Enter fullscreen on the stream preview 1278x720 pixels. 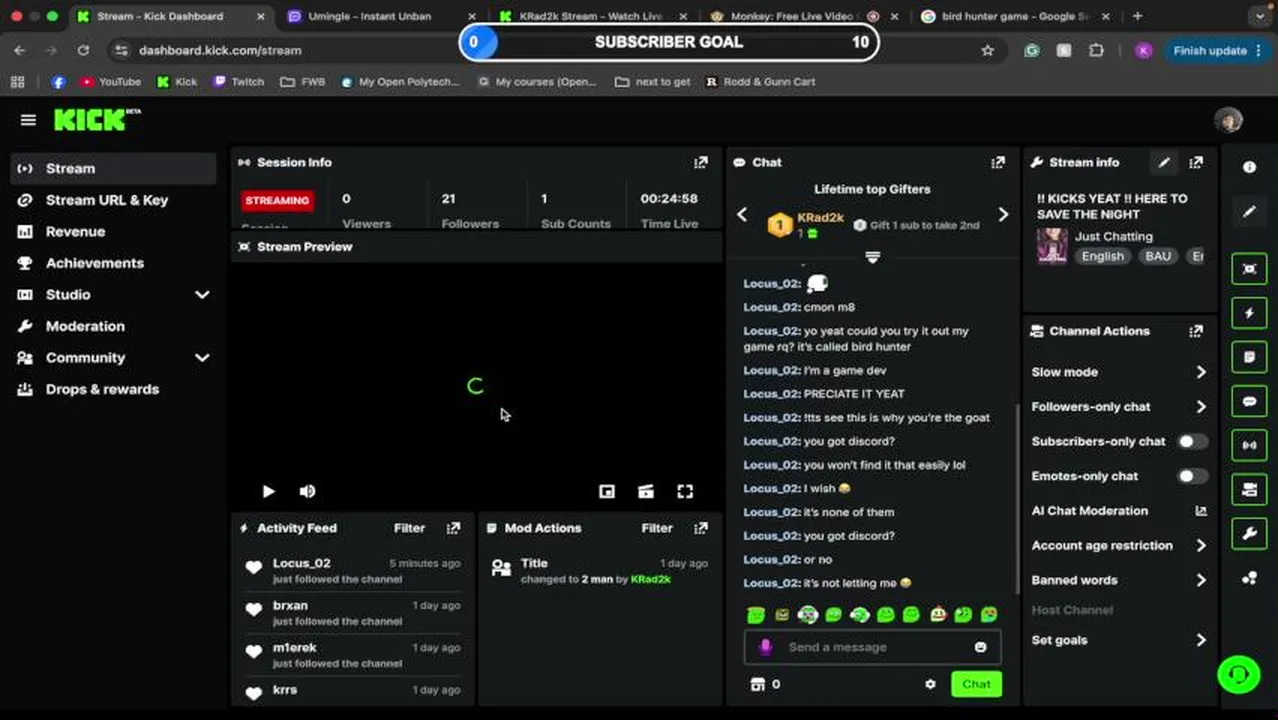point(685,491)
